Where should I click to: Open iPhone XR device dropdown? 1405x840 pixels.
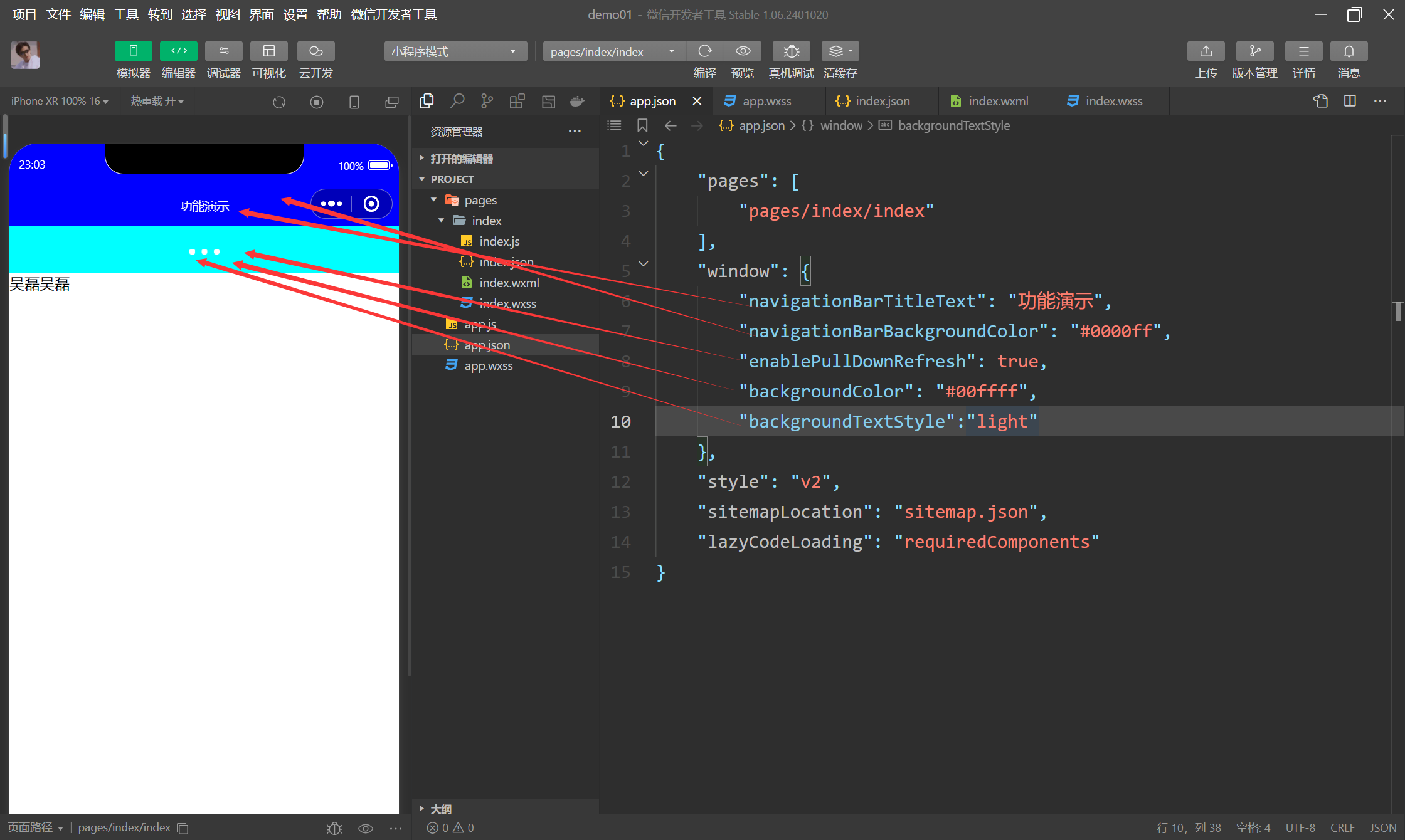60,101
